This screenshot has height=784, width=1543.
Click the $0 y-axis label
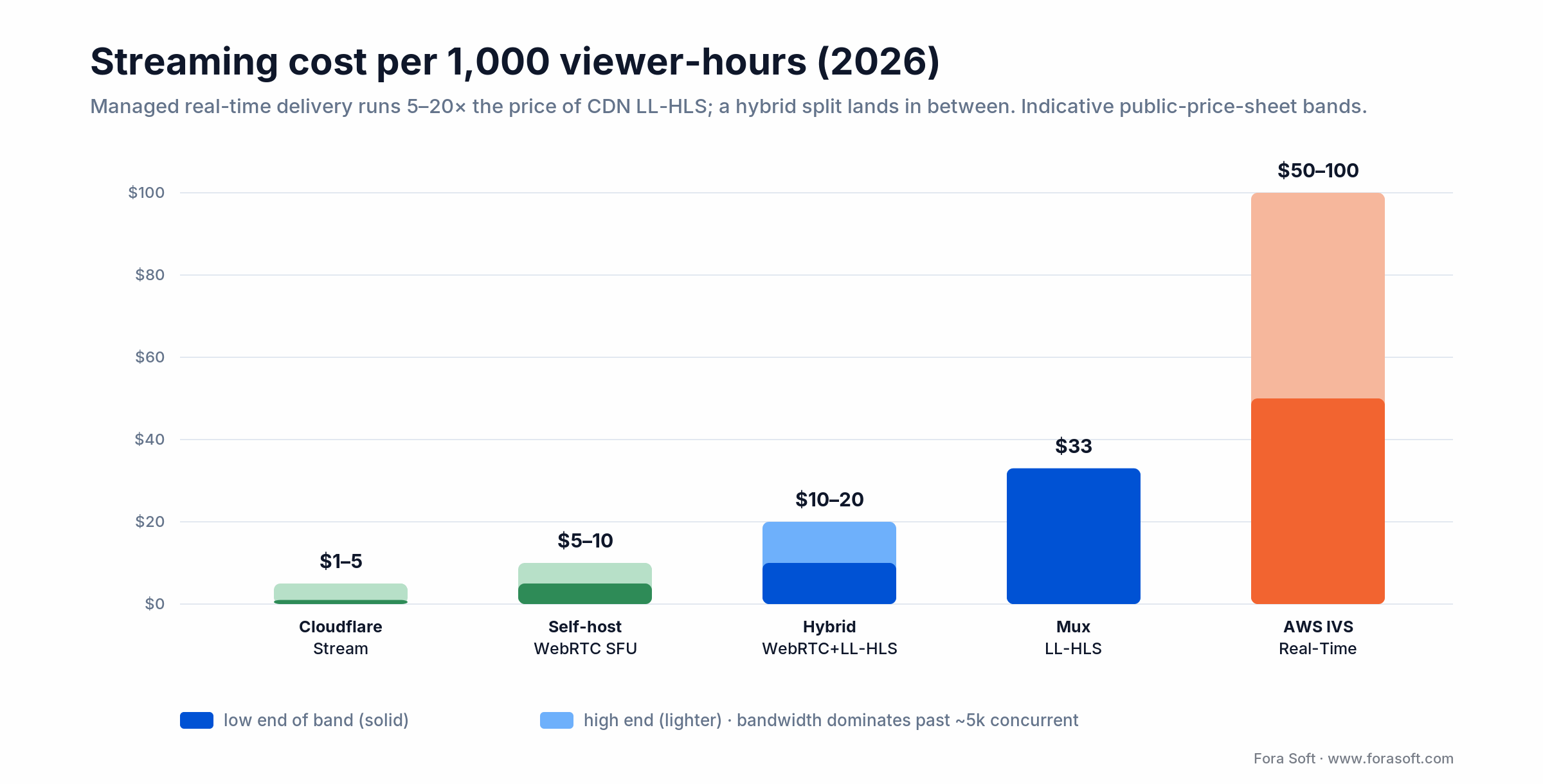click(155, 603)
